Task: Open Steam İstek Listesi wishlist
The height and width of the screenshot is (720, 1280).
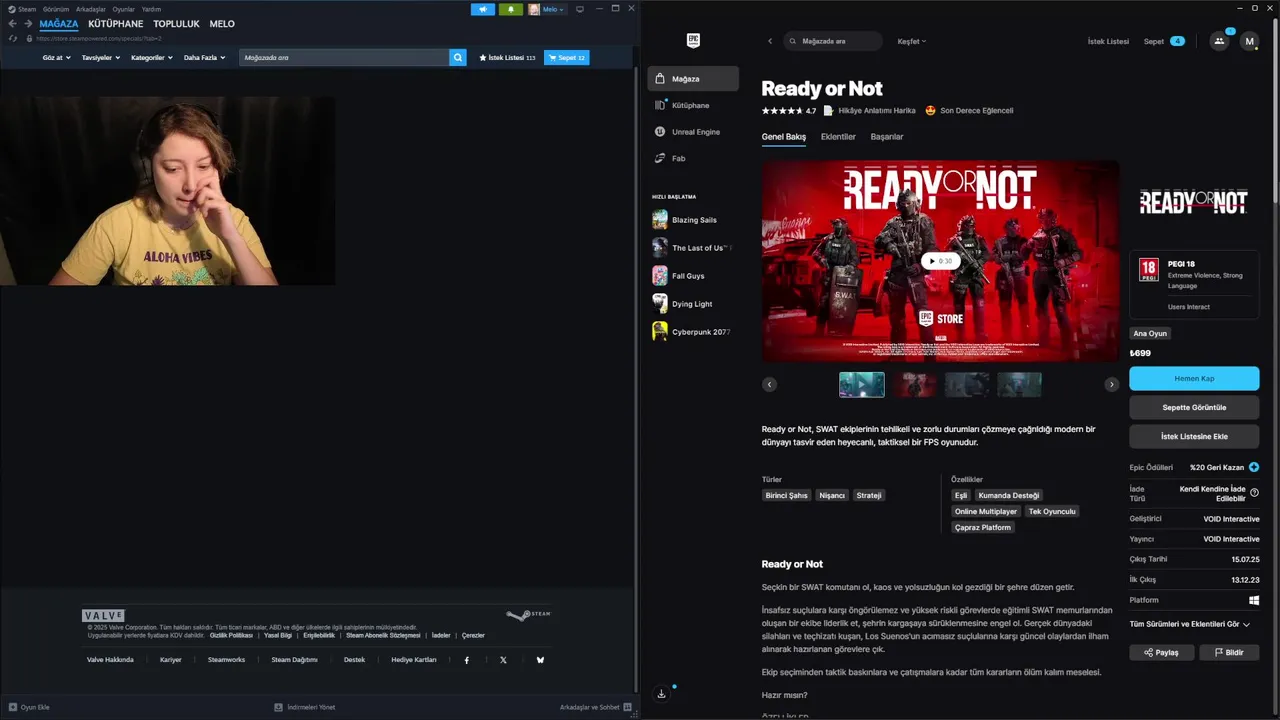Action: pos(507,58)
